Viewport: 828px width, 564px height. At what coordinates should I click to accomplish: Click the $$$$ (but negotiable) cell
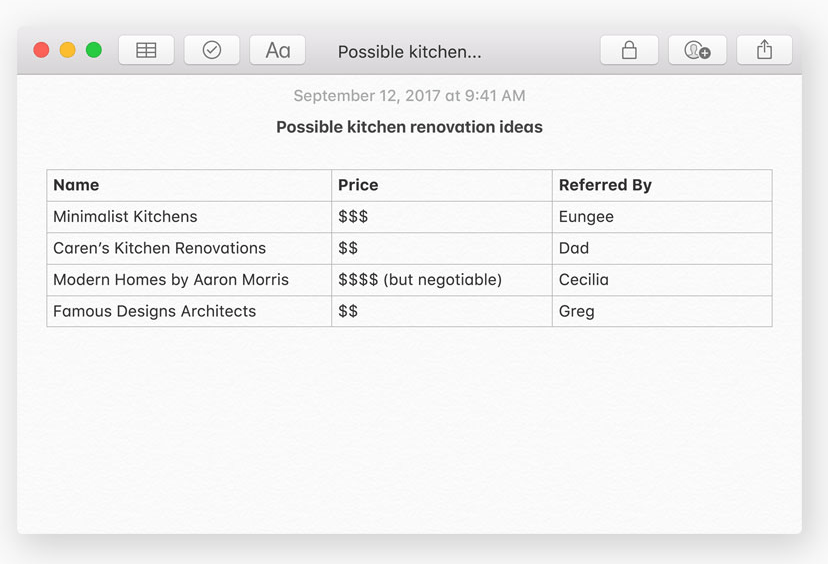(x=442, y=280)
